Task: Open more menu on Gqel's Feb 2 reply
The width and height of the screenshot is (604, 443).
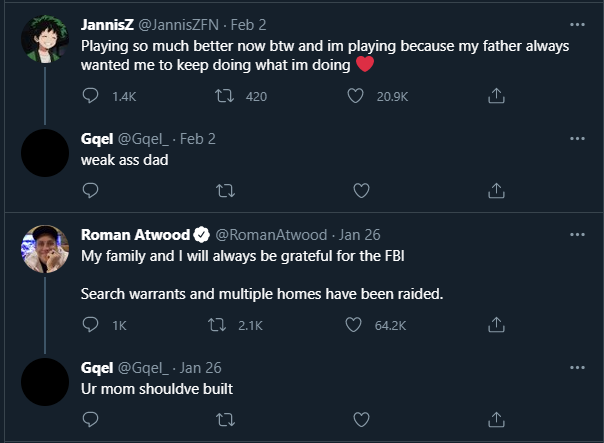Action: pos(577,139)
